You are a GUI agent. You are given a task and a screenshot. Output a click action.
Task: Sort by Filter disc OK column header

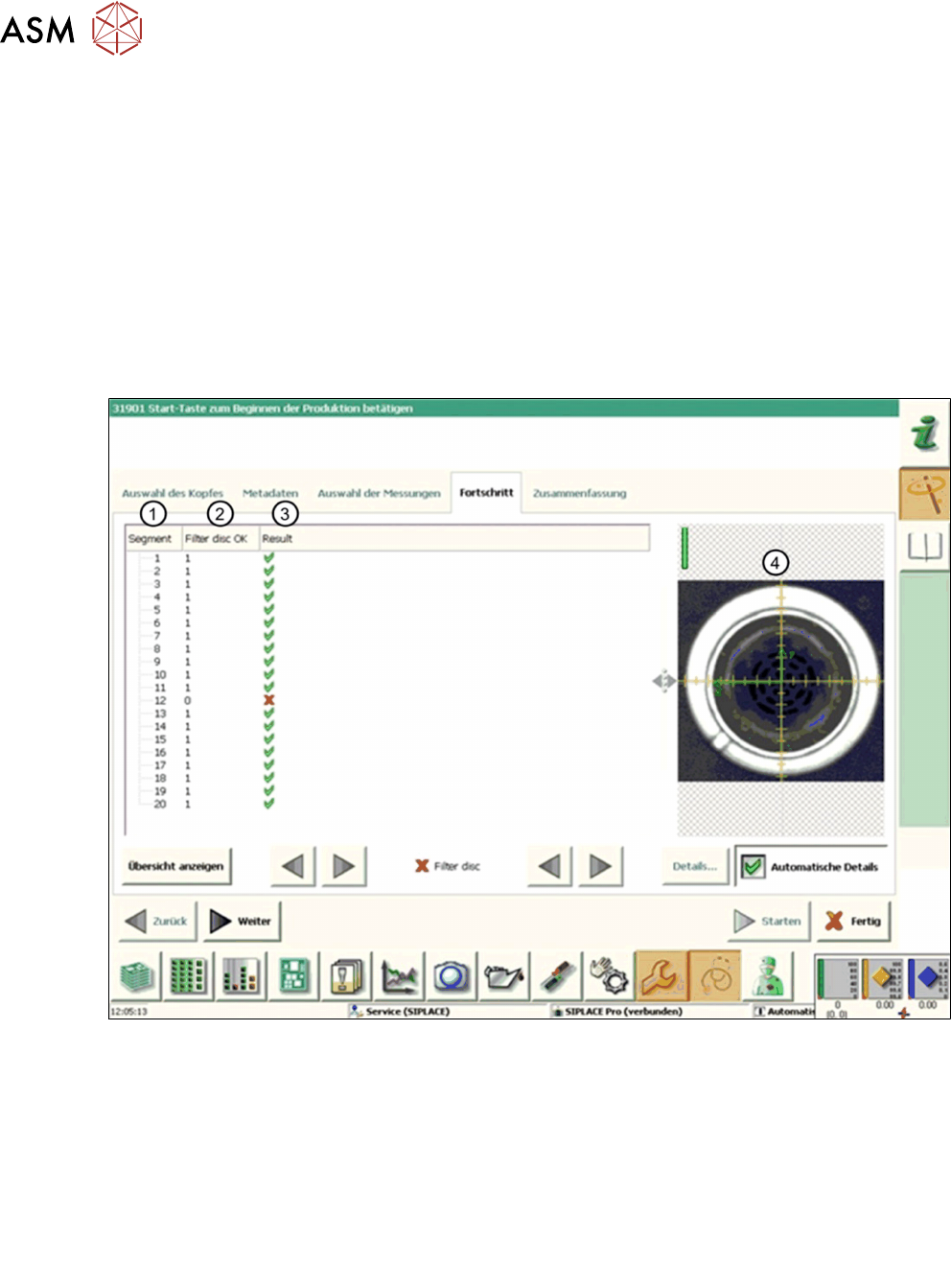point(220,538)
